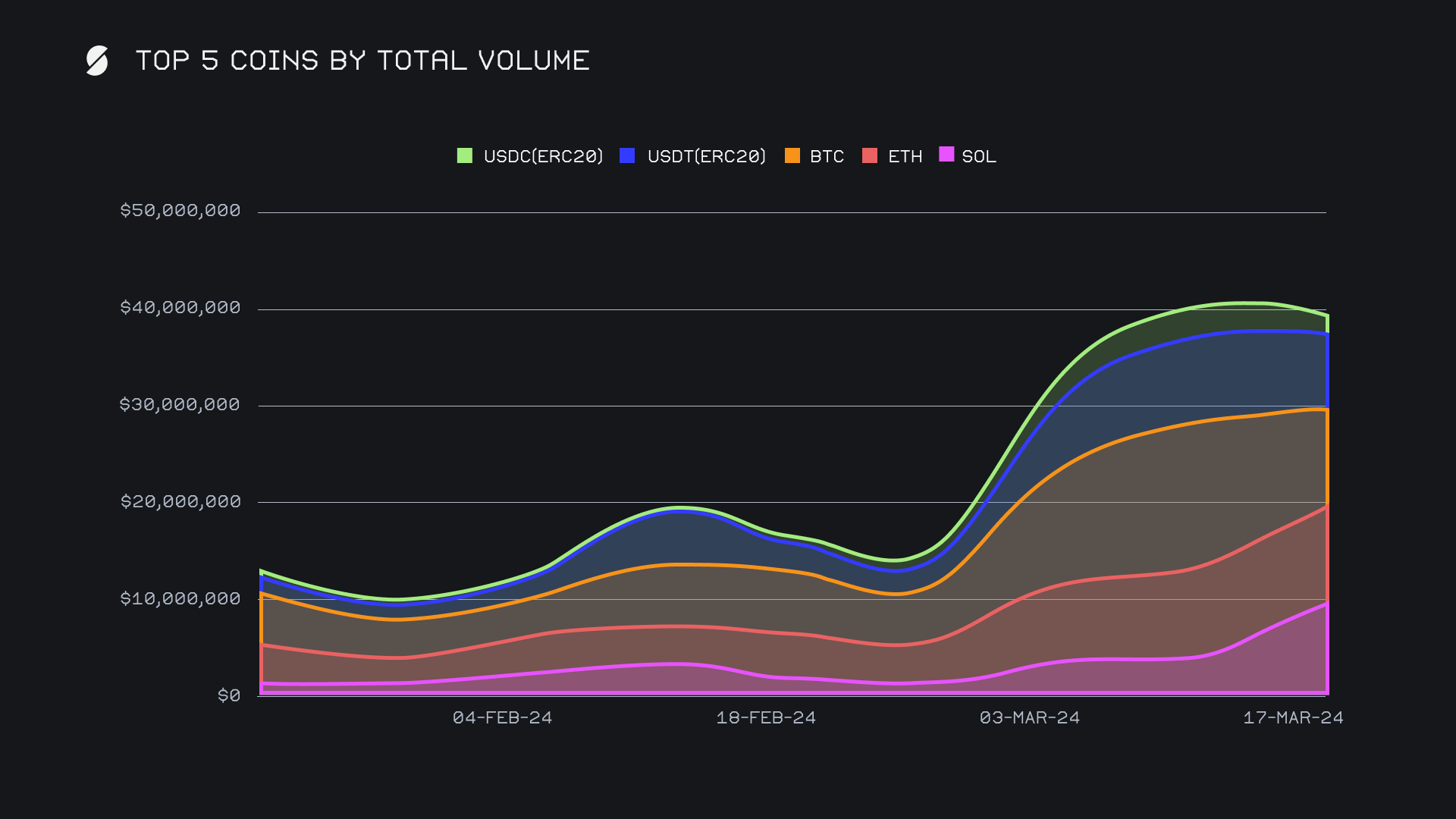Click the $0 y-axis label

[x=228, y=695]
